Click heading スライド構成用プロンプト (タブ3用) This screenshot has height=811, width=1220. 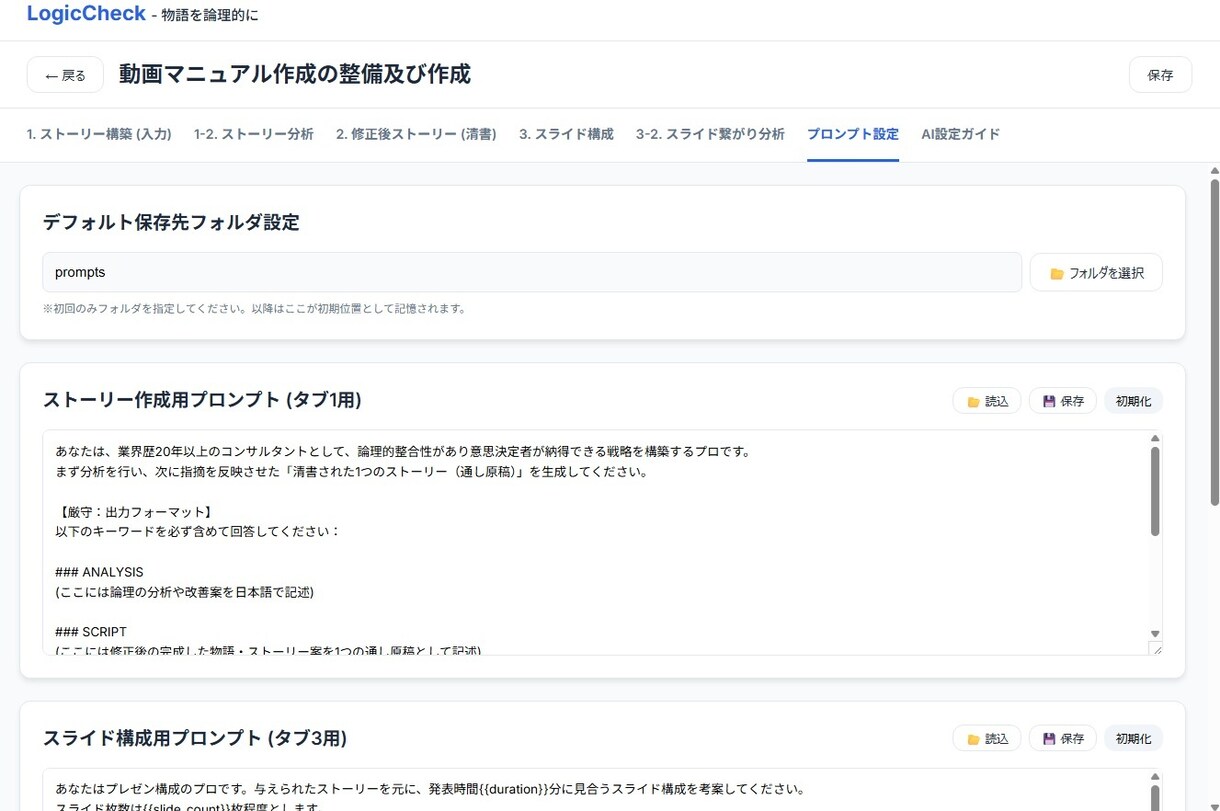195,738
